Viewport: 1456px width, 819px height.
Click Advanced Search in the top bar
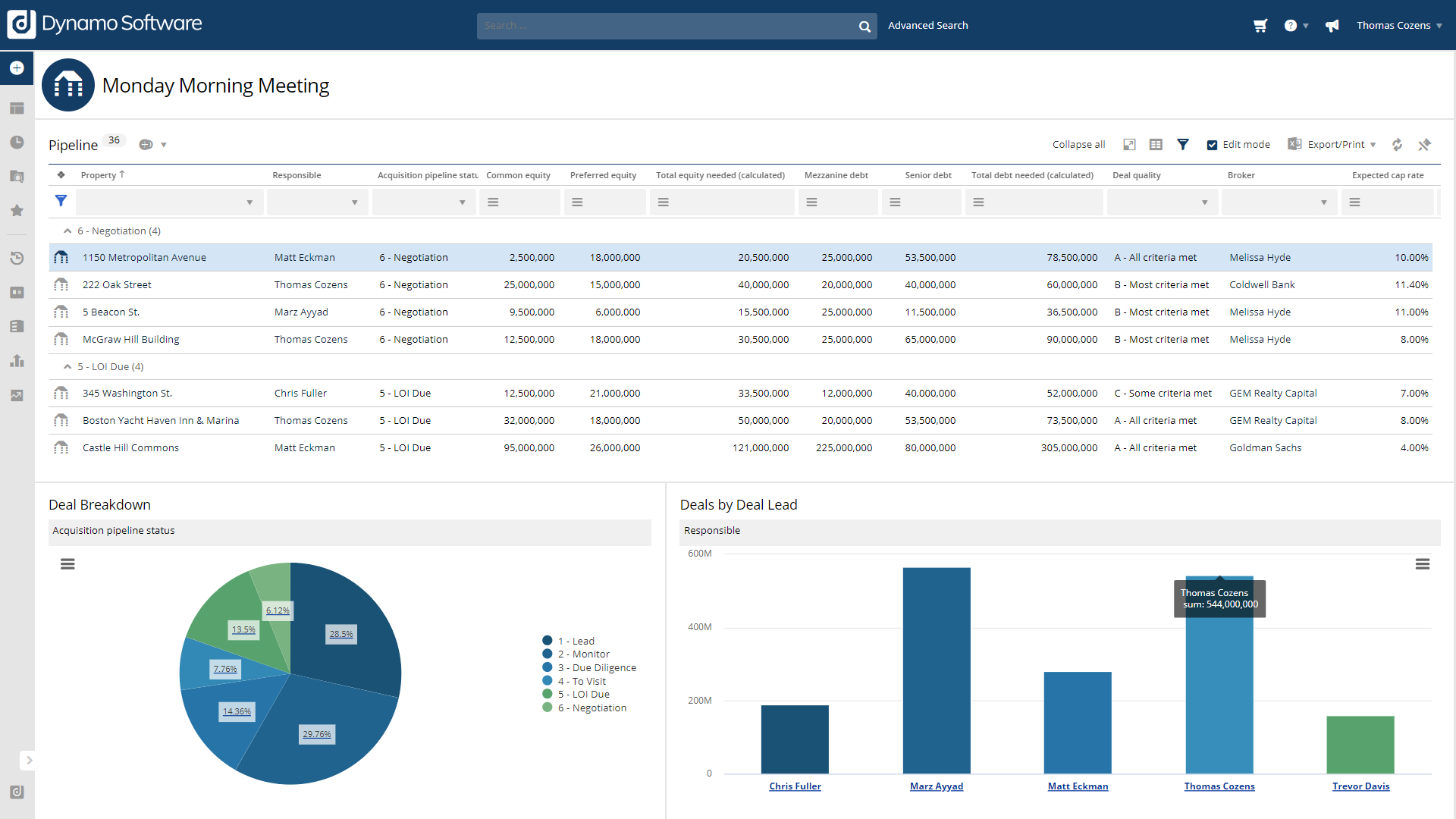pos(928,25)
